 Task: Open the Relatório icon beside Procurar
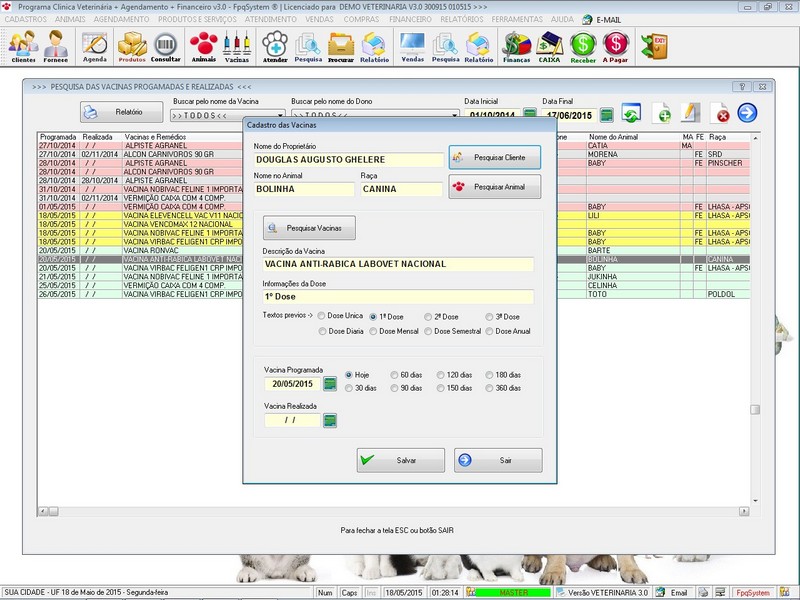click(x=374, y=46)
